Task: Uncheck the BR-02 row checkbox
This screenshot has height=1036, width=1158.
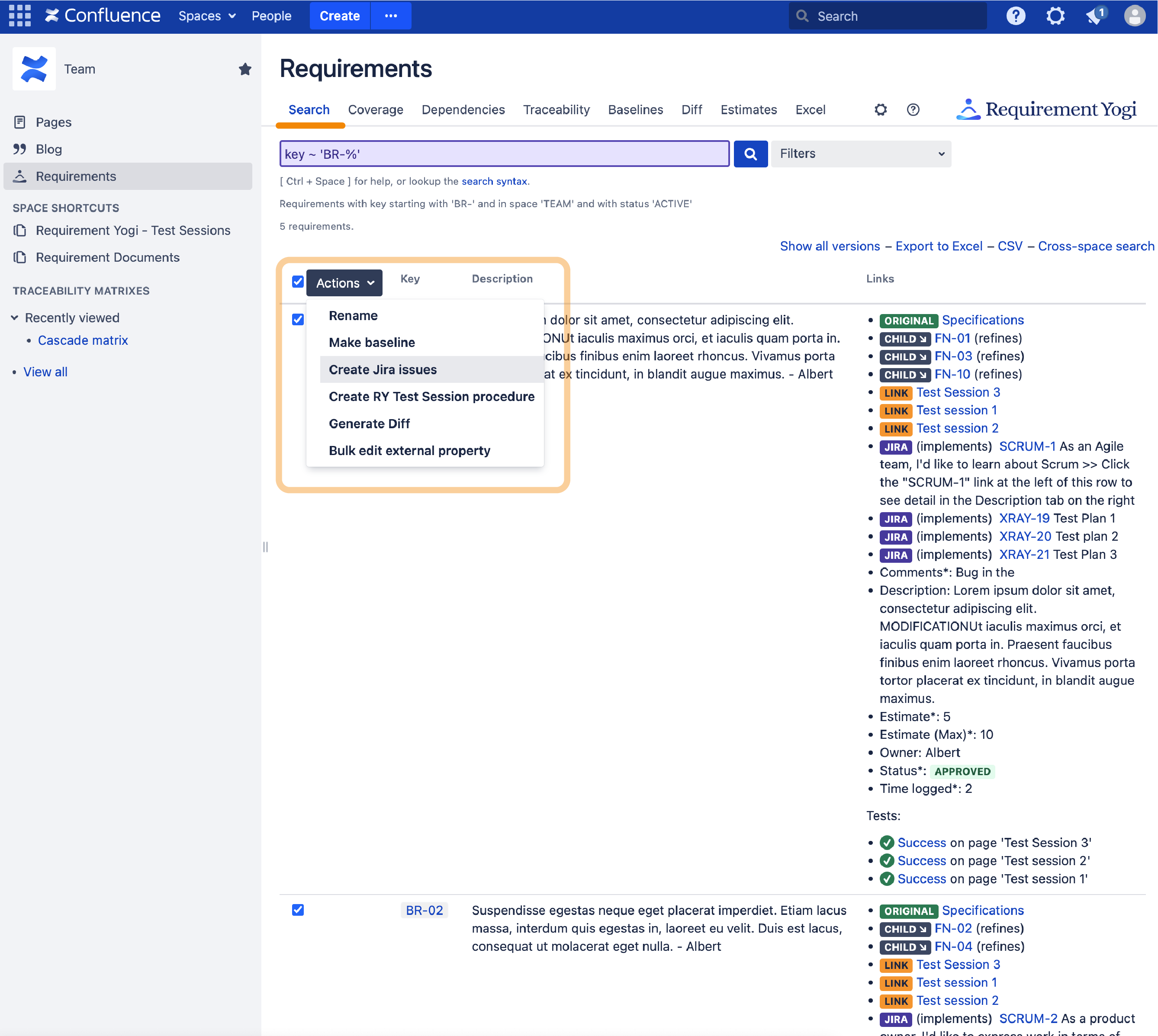Action: pyautogui.click(x=298, y=910)
